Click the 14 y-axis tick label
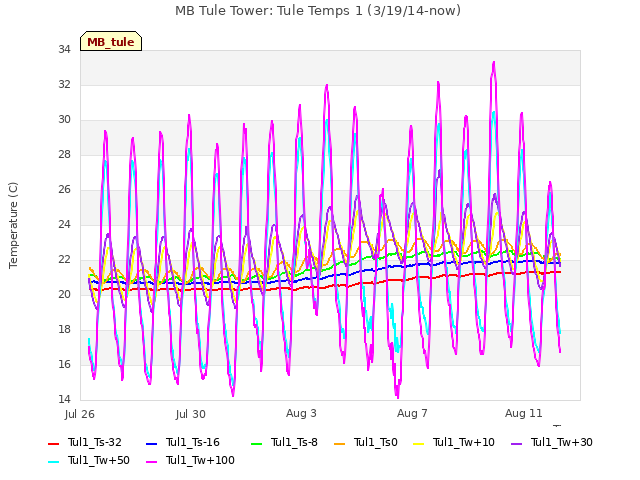Screen dimensions: 640x480 pyautogui.click(x=64, y=399)
